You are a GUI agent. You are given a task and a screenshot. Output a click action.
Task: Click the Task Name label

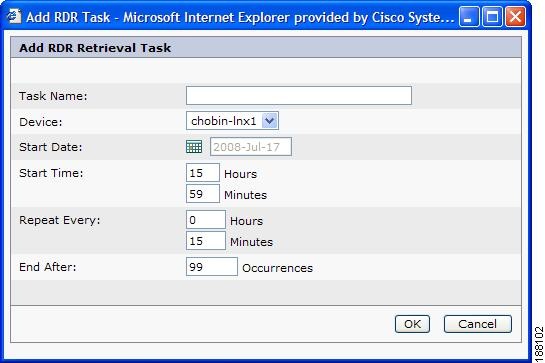coord(53,96)
